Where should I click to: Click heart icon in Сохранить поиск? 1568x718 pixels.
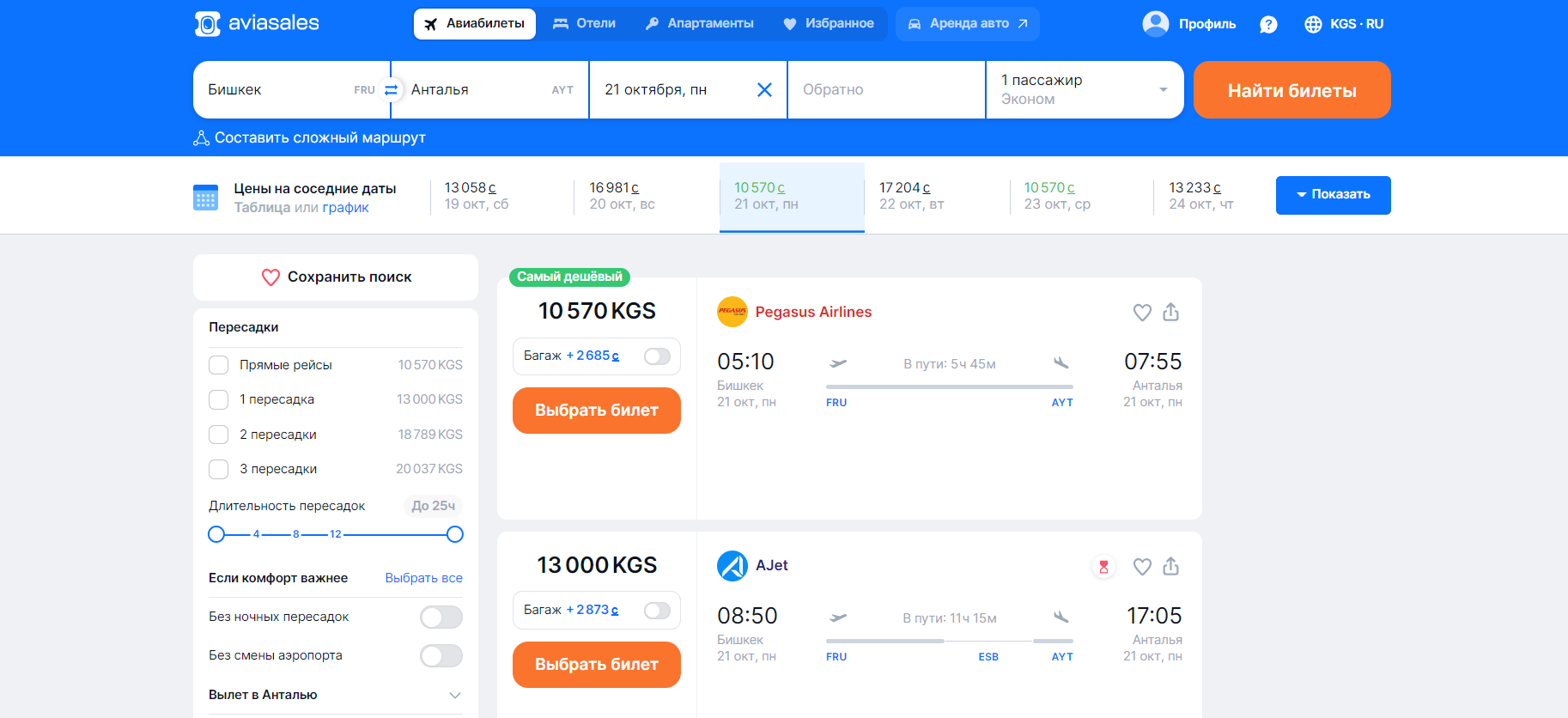270,277
